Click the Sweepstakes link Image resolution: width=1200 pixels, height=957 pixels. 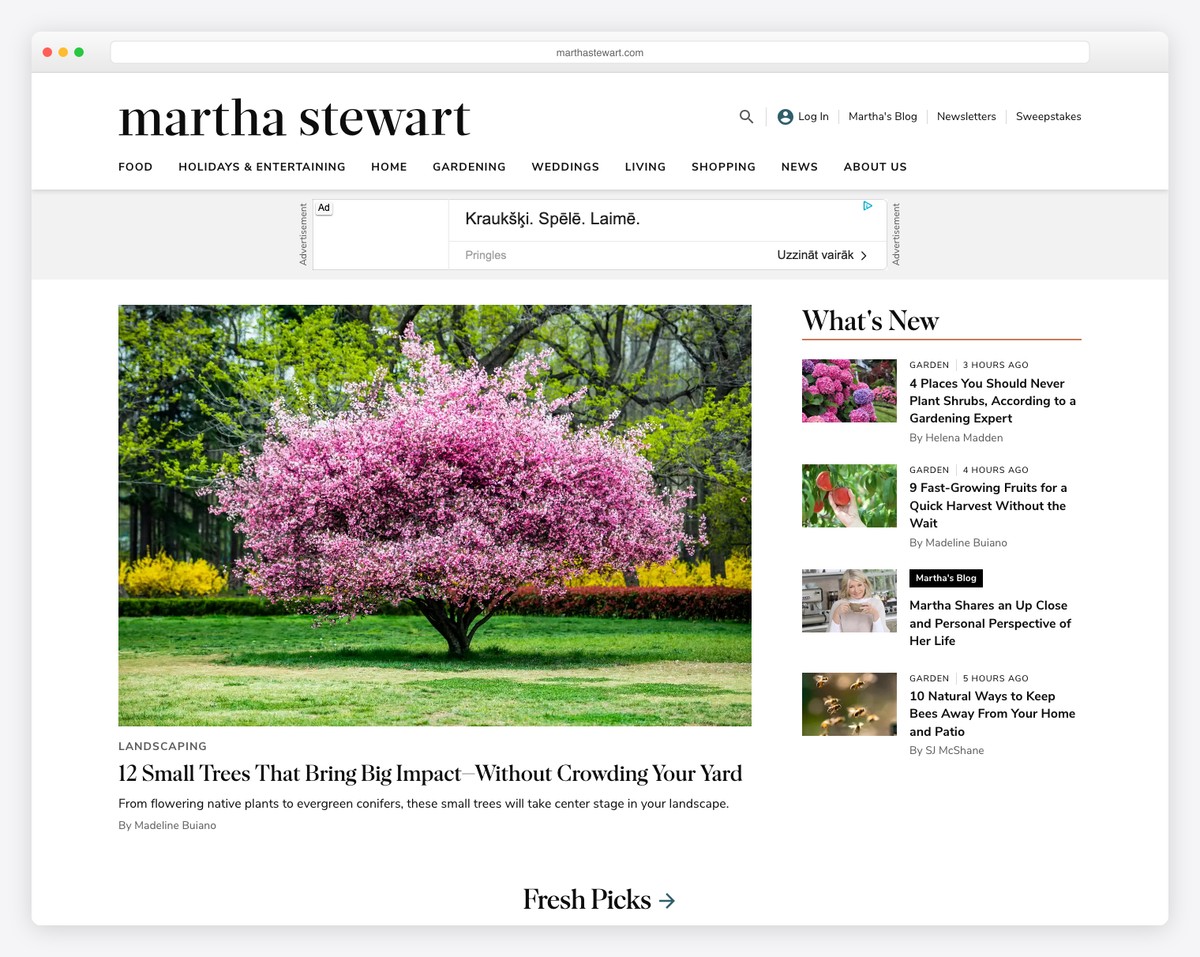tap(1048, 116)
